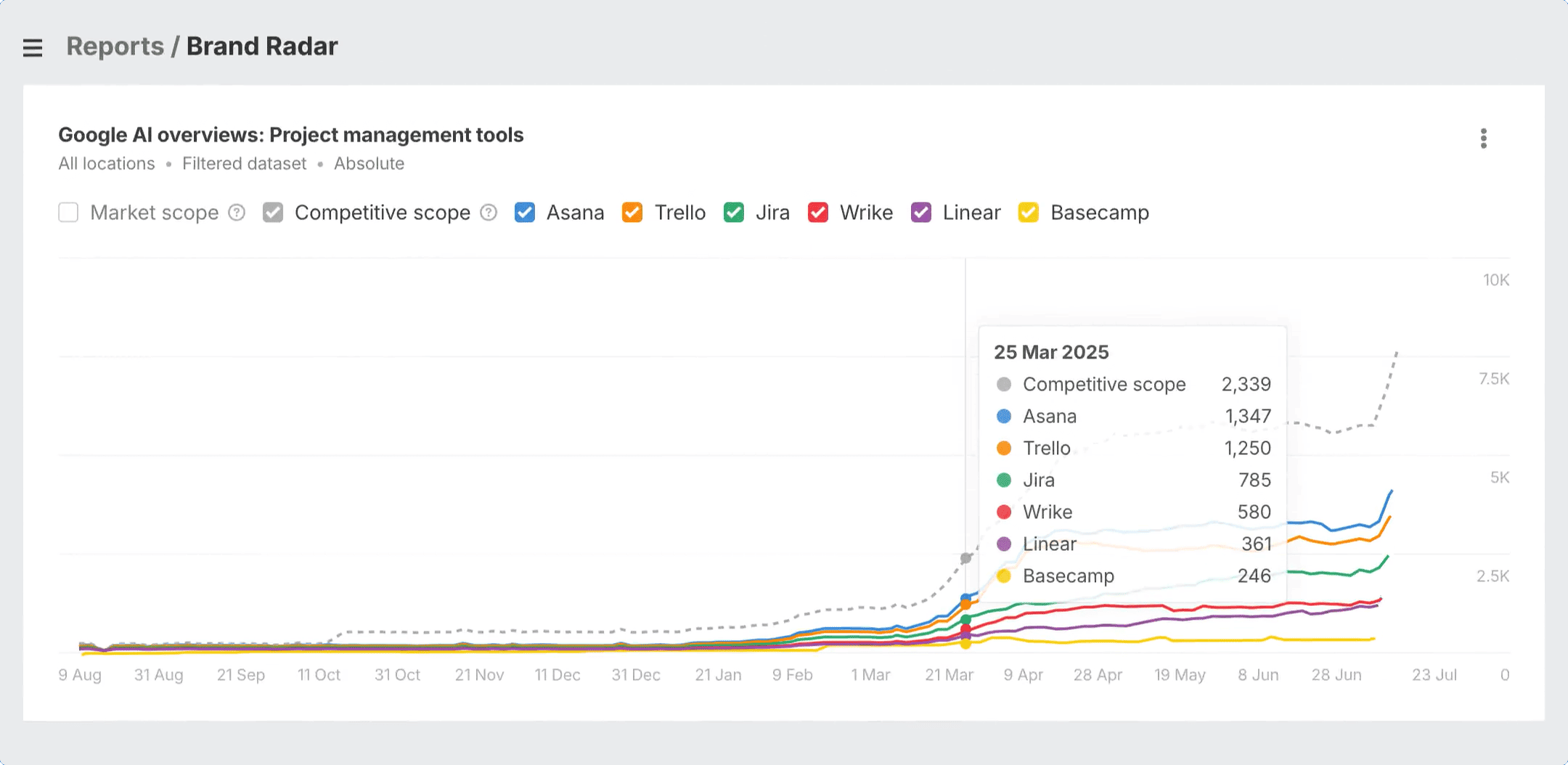Click the Market scope label
Viewport: 1568px width, 765px height.
click(x=155, y=213)
